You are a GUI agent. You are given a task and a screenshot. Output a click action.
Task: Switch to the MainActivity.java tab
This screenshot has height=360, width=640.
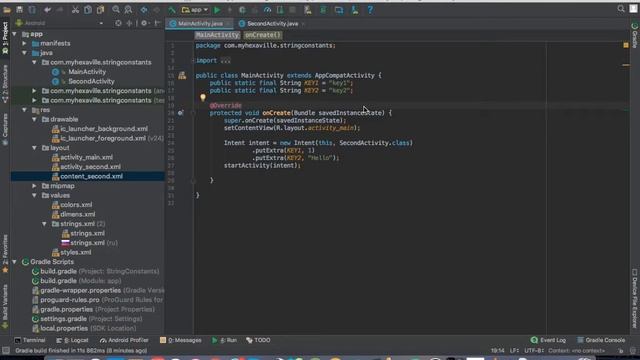click(200, 24)
